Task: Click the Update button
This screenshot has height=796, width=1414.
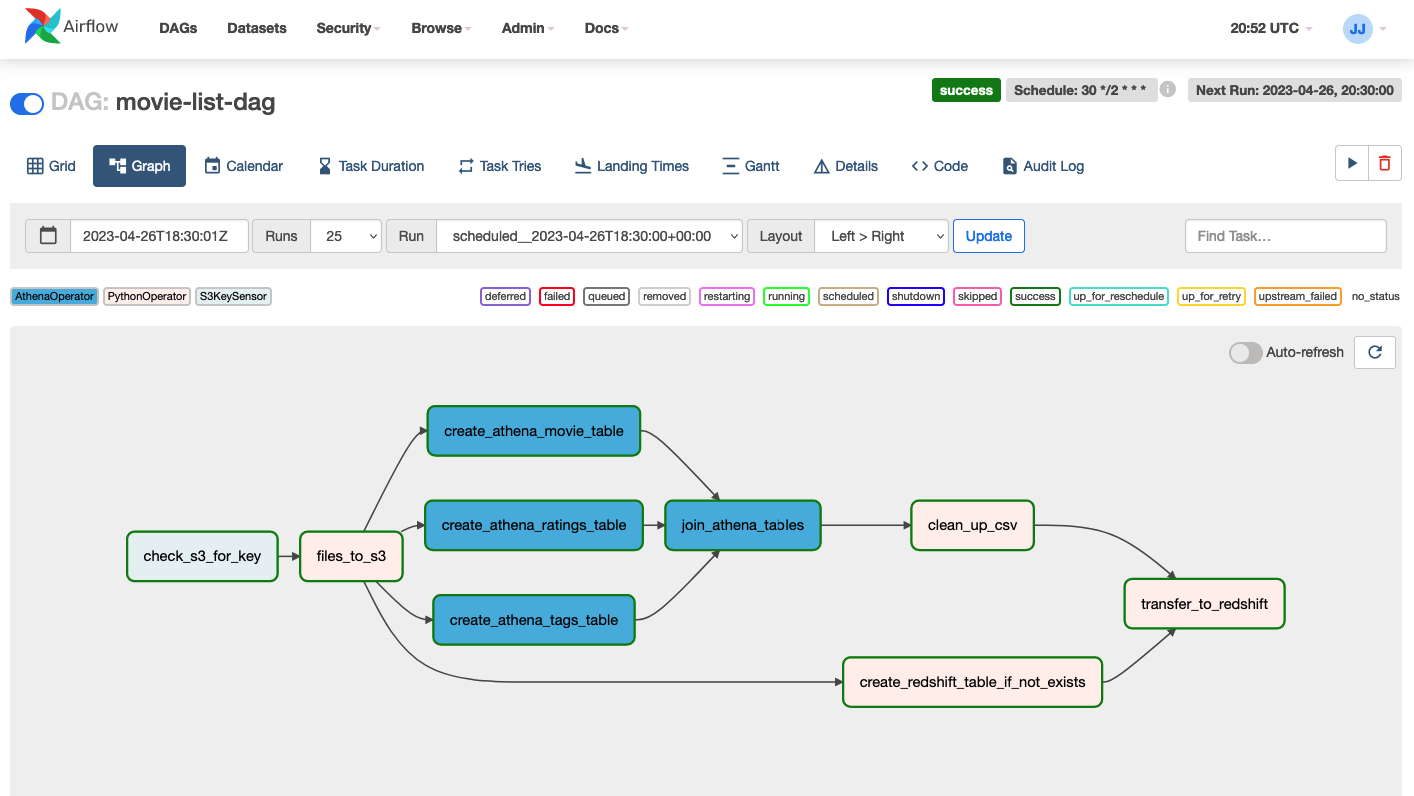Action: [x=988, y=236]
